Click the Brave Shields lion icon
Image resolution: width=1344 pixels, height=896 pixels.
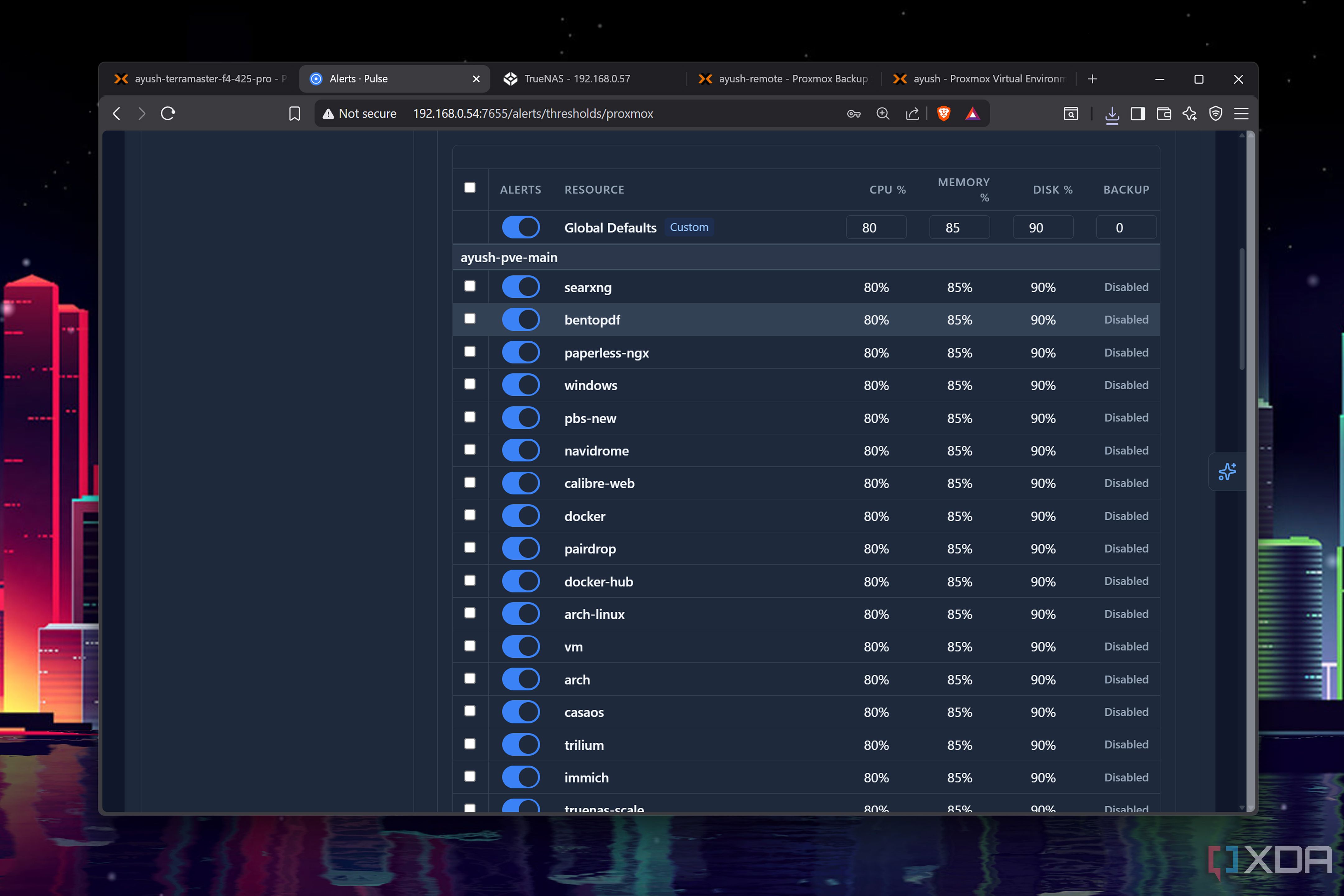[943, 114]
